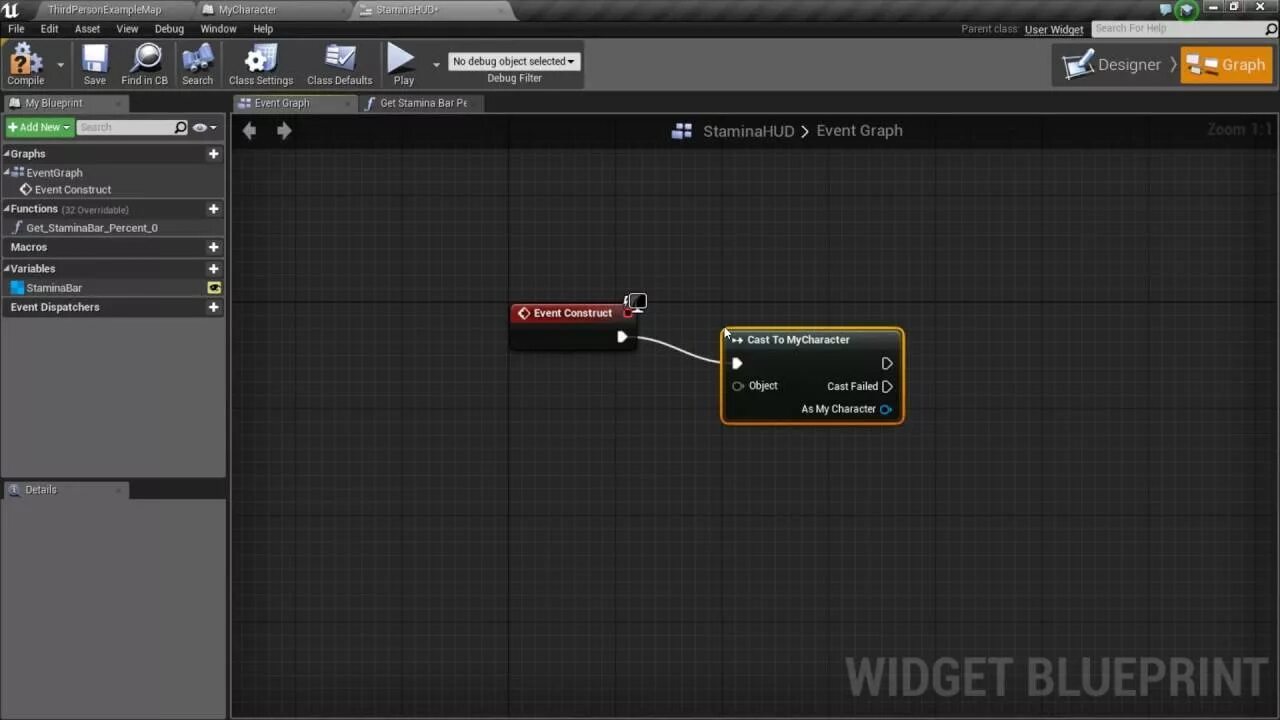Navigate back in graph history
Image resolution: width=1280 pixels, height=720 pixels.
[249, 130]
